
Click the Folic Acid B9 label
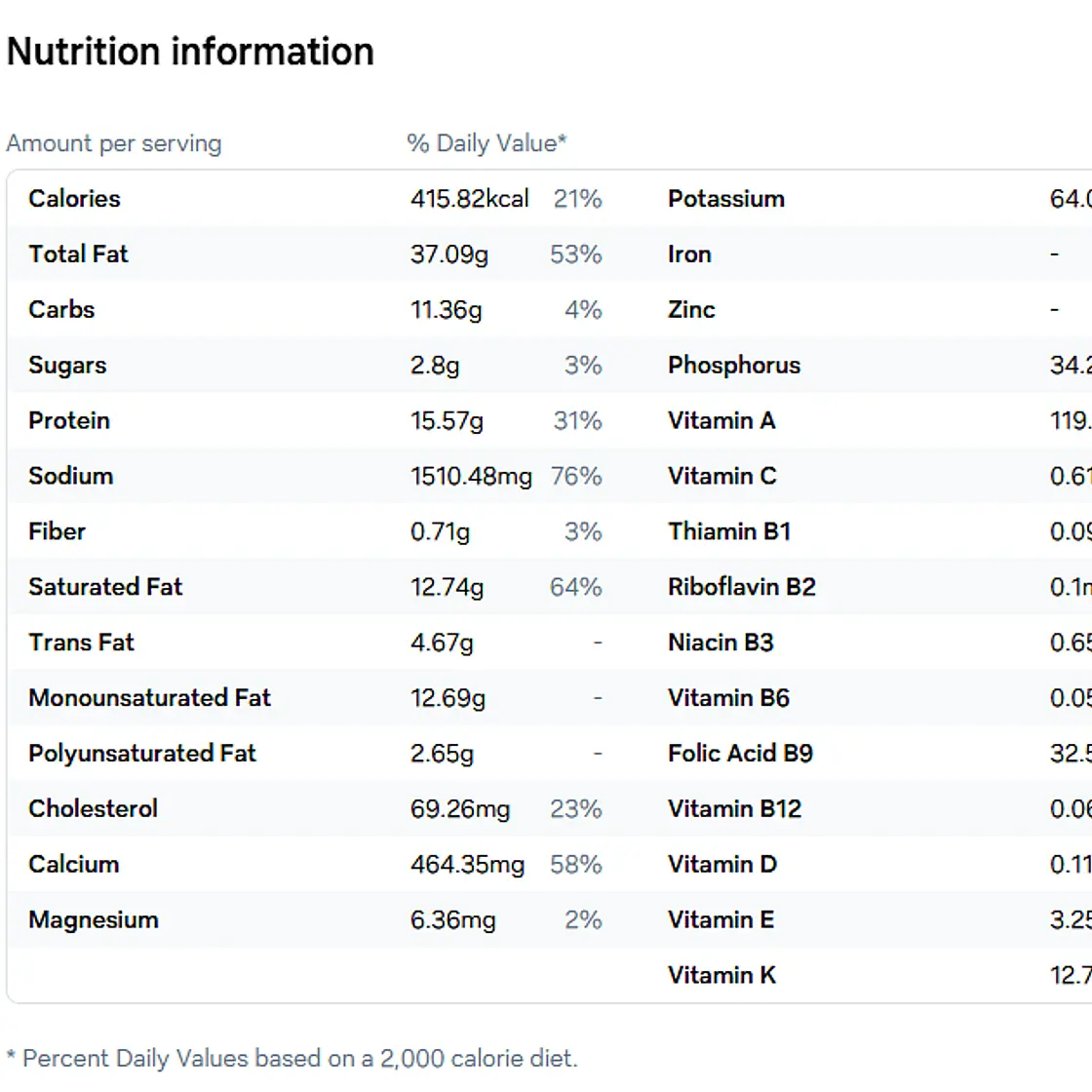pos(740,754)
